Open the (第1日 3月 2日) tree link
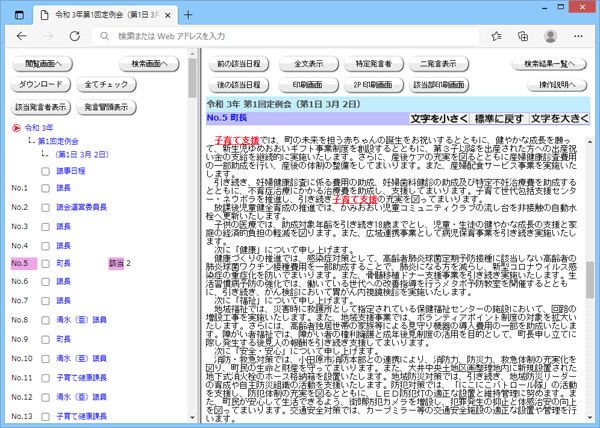 [82, 155]
